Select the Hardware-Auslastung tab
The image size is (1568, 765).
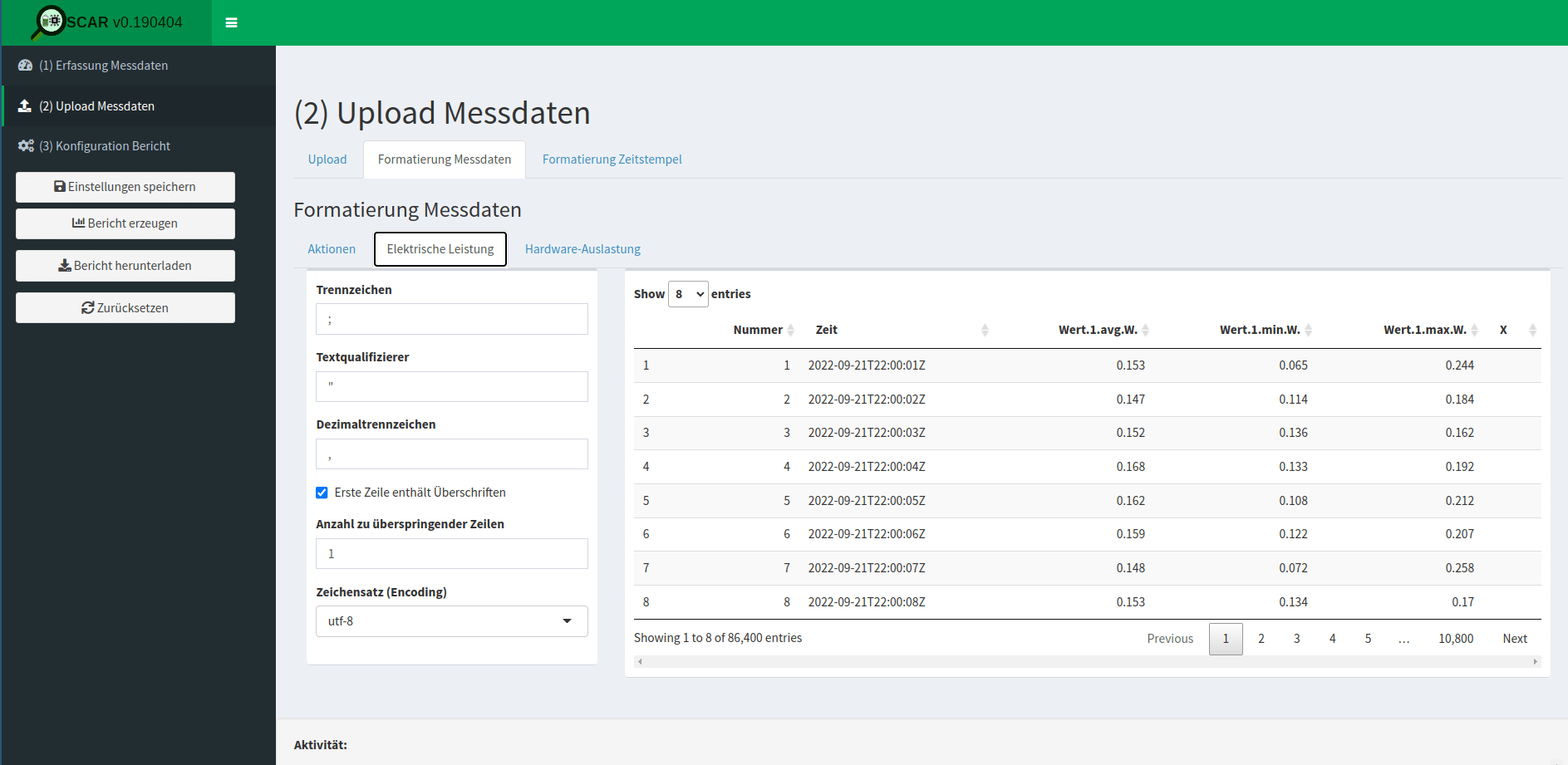click(x=582, y=248)
